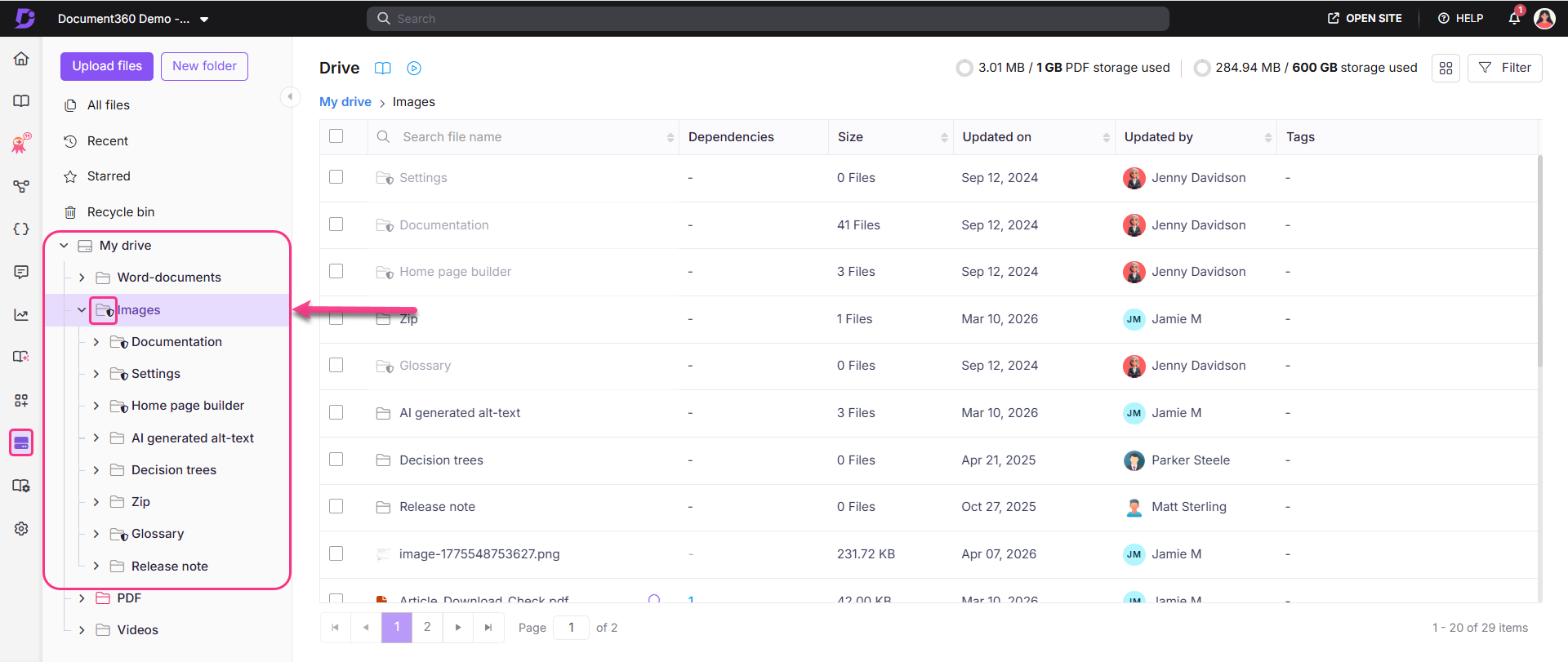Select All files in sidebar
1568x662 pixels.
coord(109,105)
